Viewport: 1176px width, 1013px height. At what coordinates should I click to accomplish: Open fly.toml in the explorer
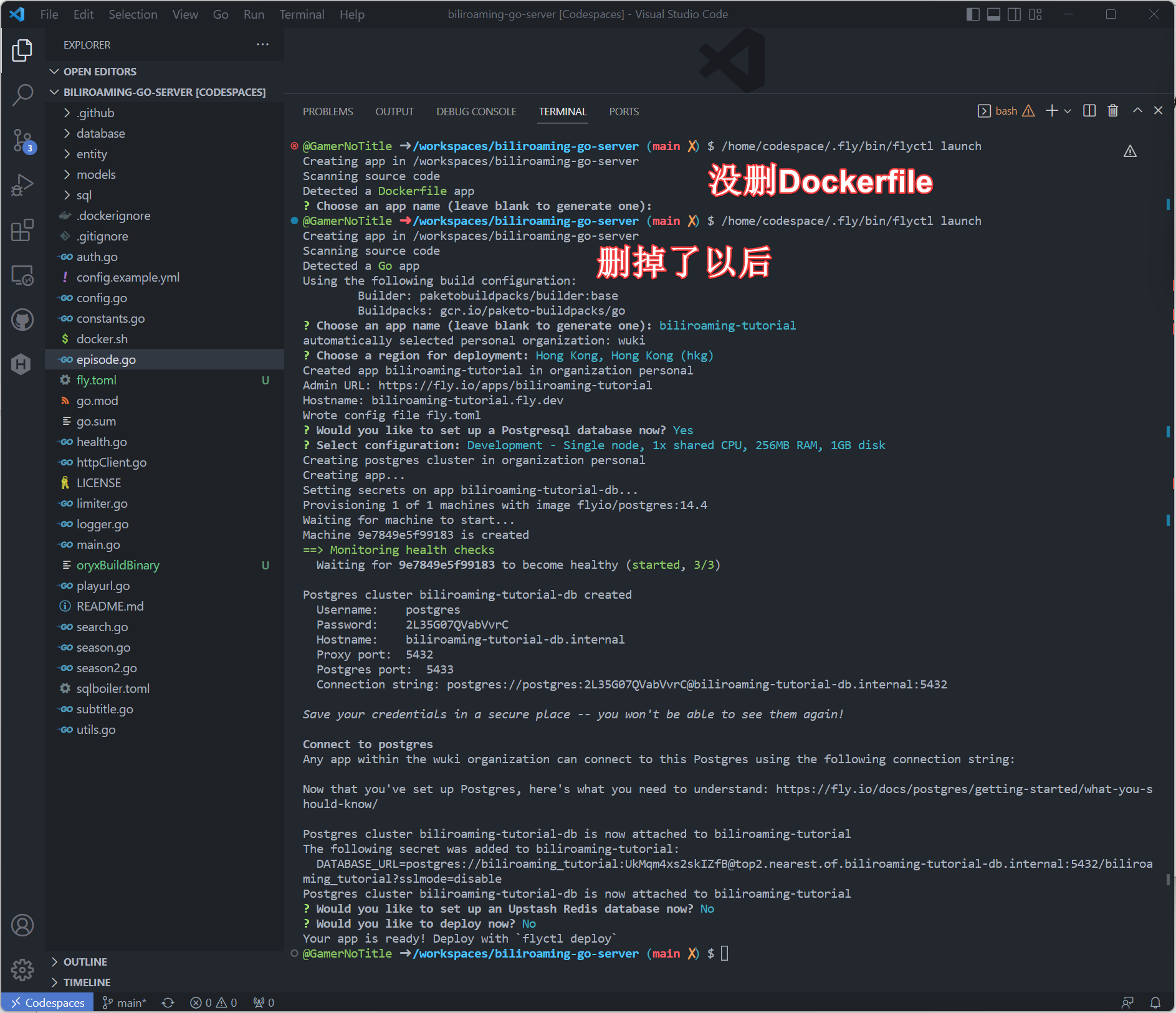[97, 380]
